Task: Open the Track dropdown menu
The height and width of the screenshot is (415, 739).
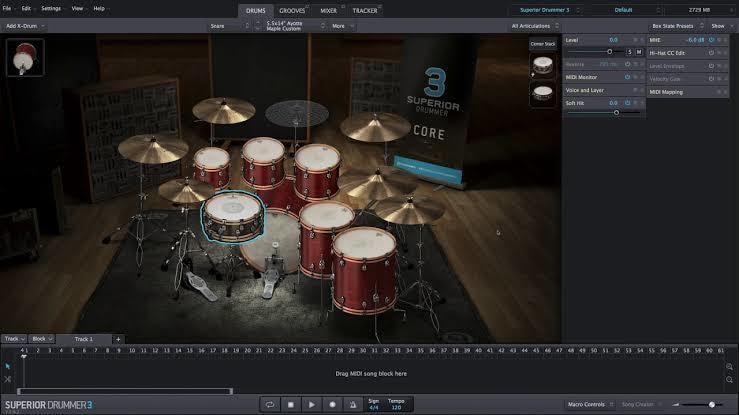Action: pyautogui.click(x=14, y=339)
